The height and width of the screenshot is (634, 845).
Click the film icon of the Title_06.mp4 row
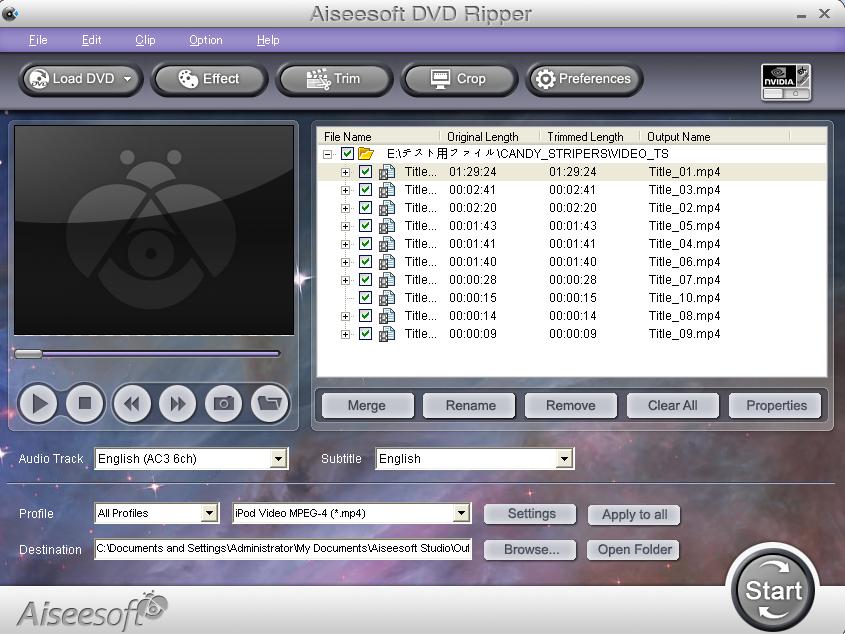click(x=387, y=261)
